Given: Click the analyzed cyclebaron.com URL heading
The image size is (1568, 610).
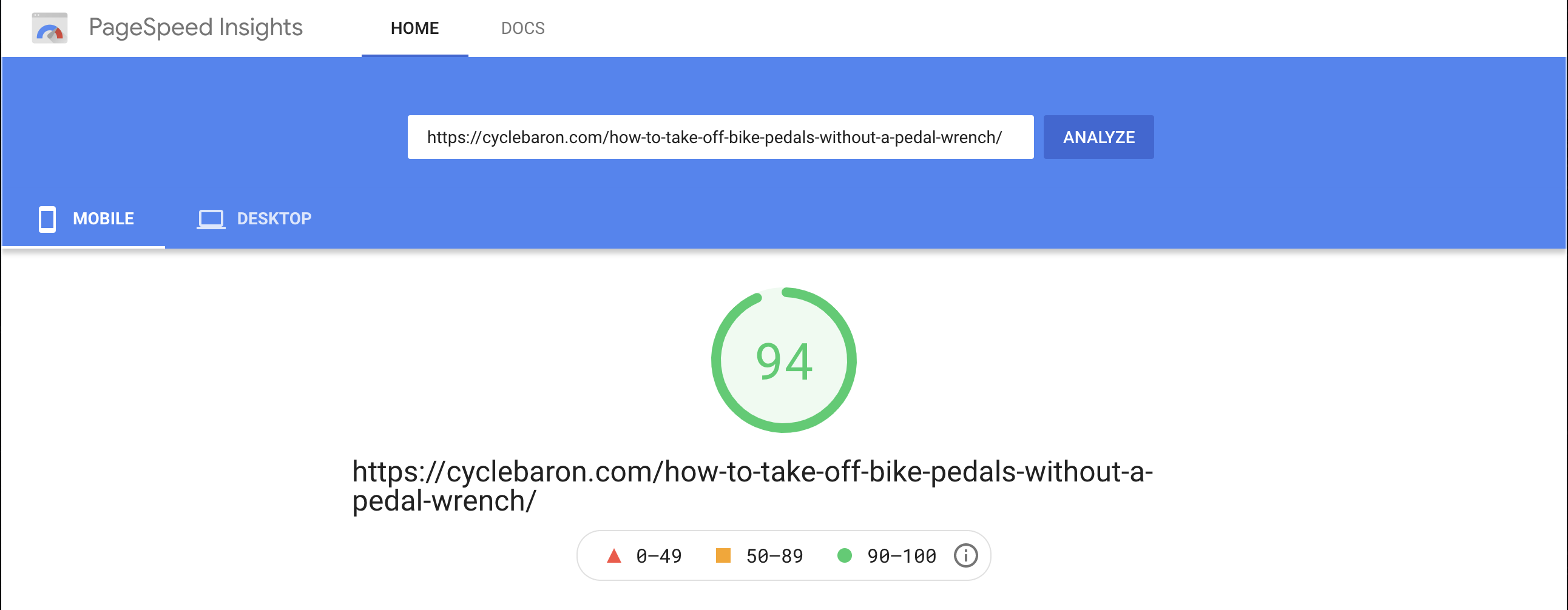Looking at the screenshot, I should click(752, 486).
